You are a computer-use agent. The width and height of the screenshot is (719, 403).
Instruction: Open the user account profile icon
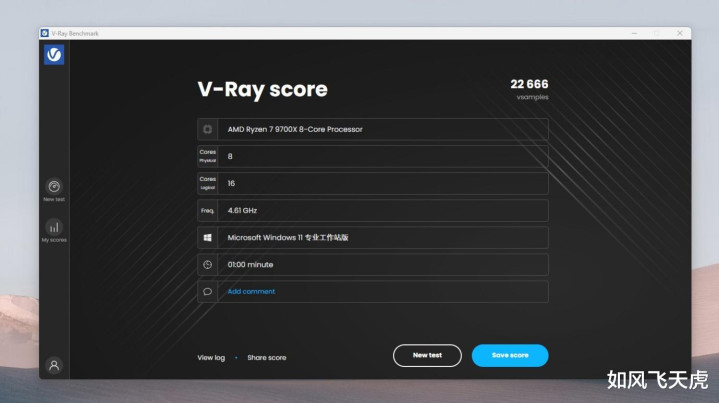pyautogui.click(x=54, y=365)
